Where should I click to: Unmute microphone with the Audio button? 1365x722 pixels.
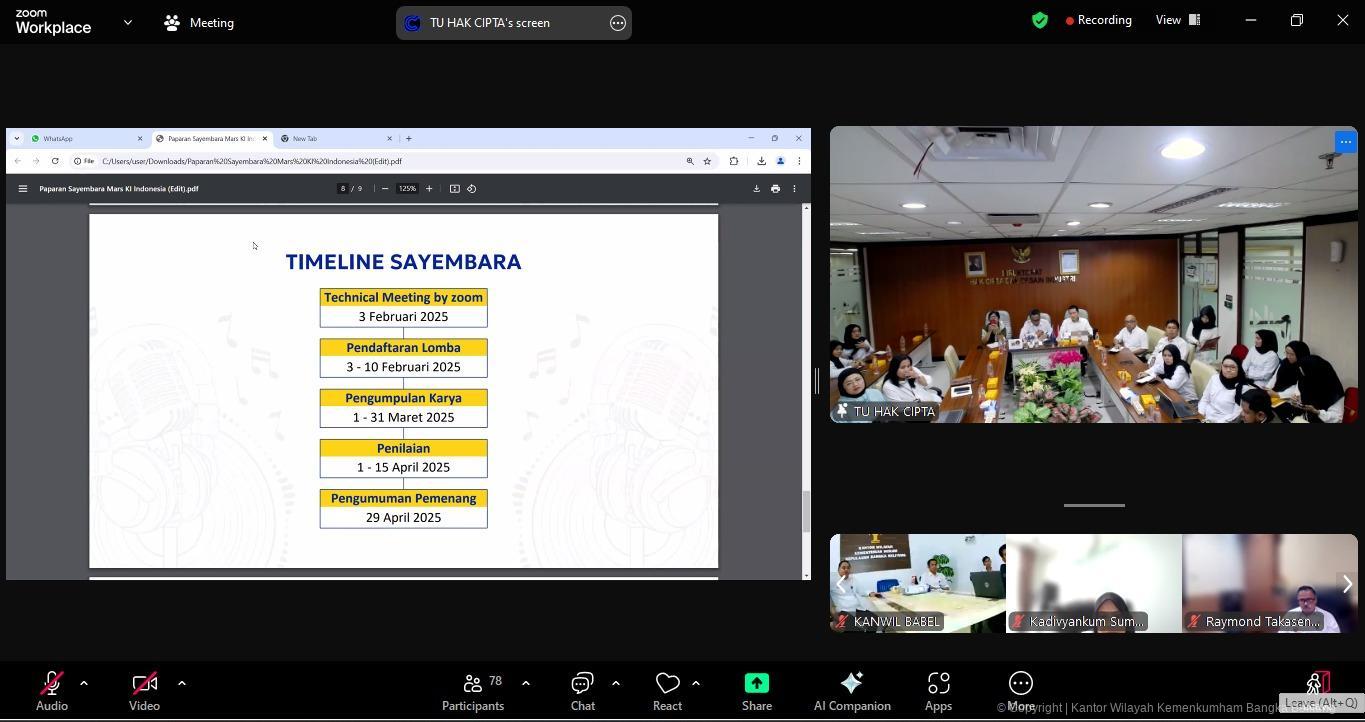click(51, 691)
